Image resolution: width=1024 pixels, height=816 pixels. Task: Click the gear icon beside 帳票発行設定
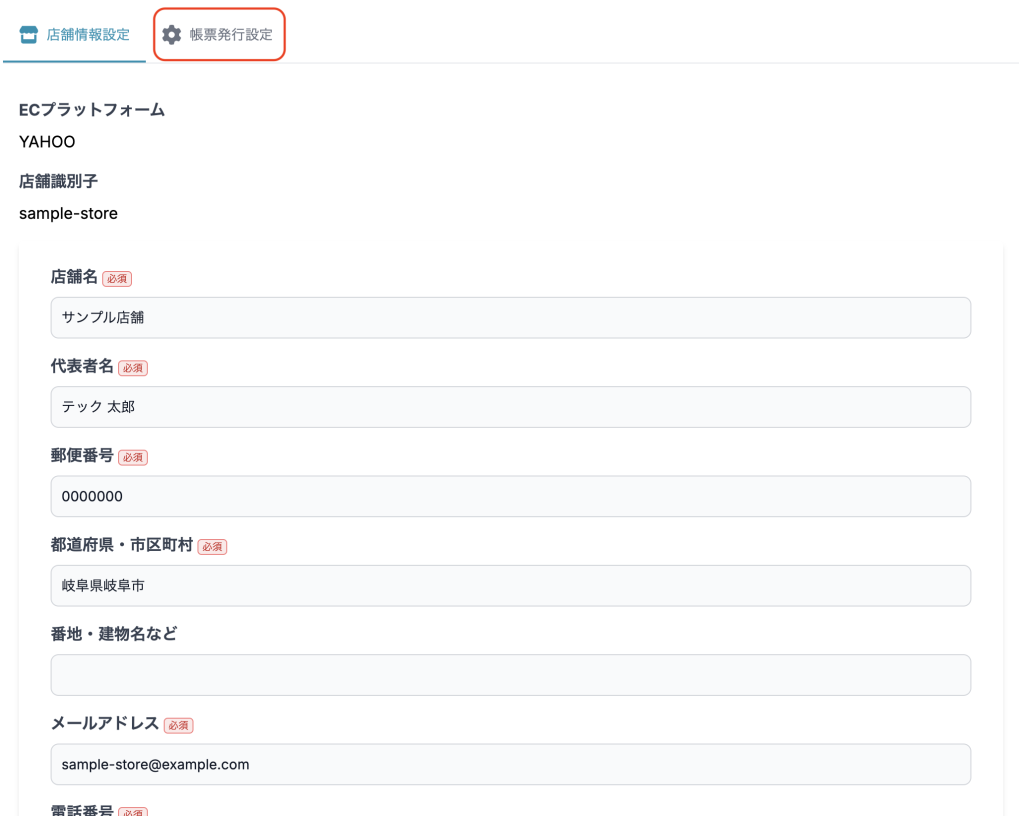point(172,35)
